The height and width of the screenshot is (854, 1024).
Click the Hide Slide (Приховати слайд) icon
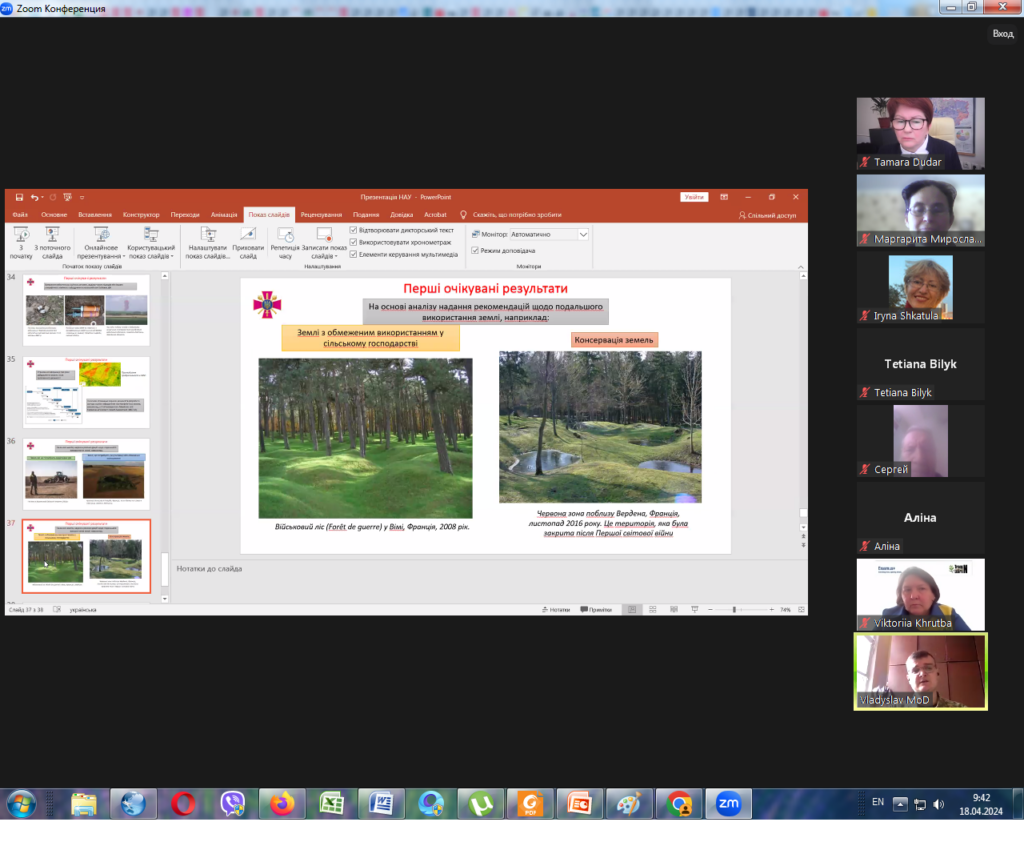click(x=248, y=234)
